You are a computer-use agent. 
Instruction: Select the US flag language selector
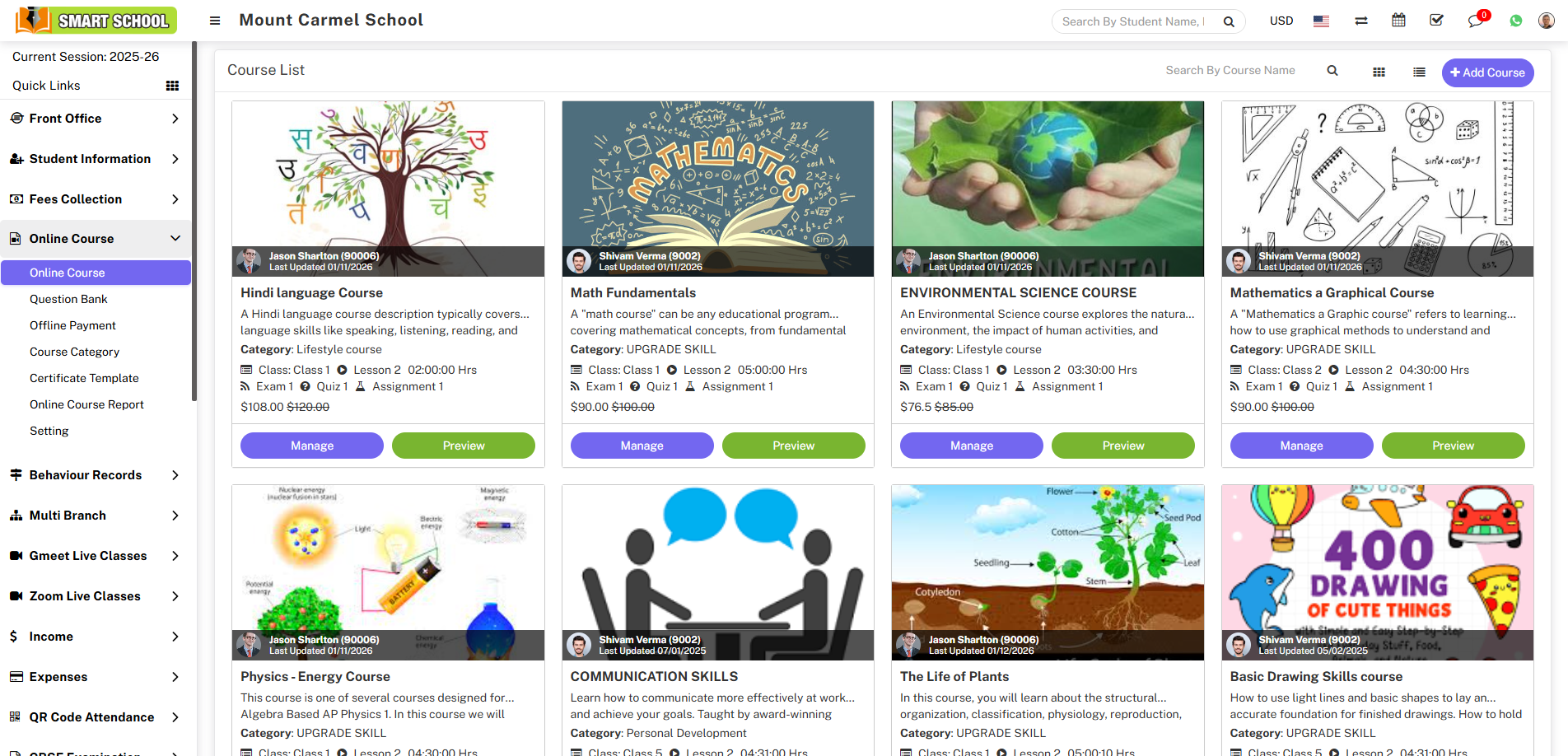1321,21
